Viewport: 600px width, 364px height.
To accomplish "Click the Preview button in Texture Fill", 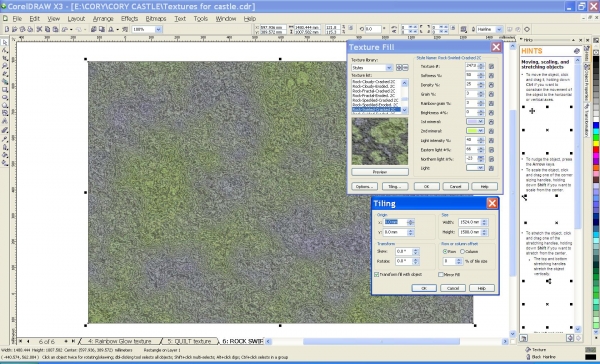I will (380, 172).
